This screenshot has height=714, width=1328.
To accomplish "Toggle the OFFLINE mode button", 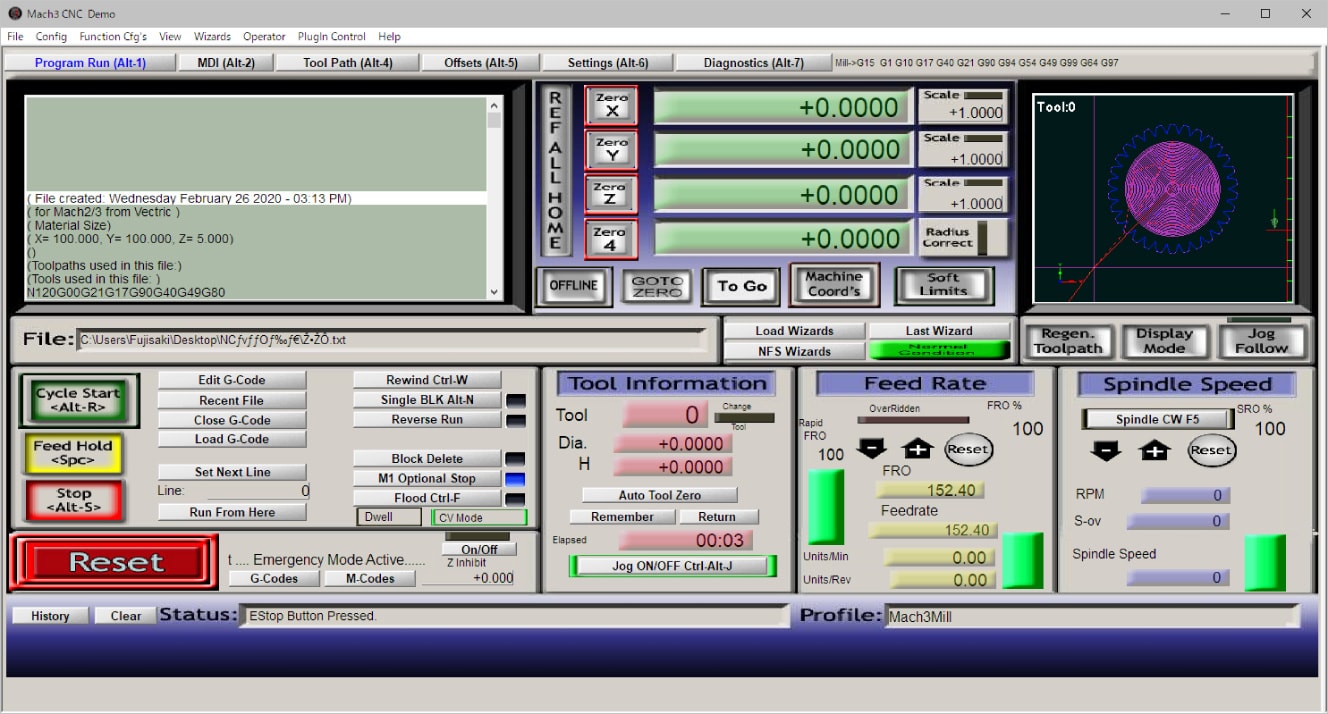I will (573, 286).
